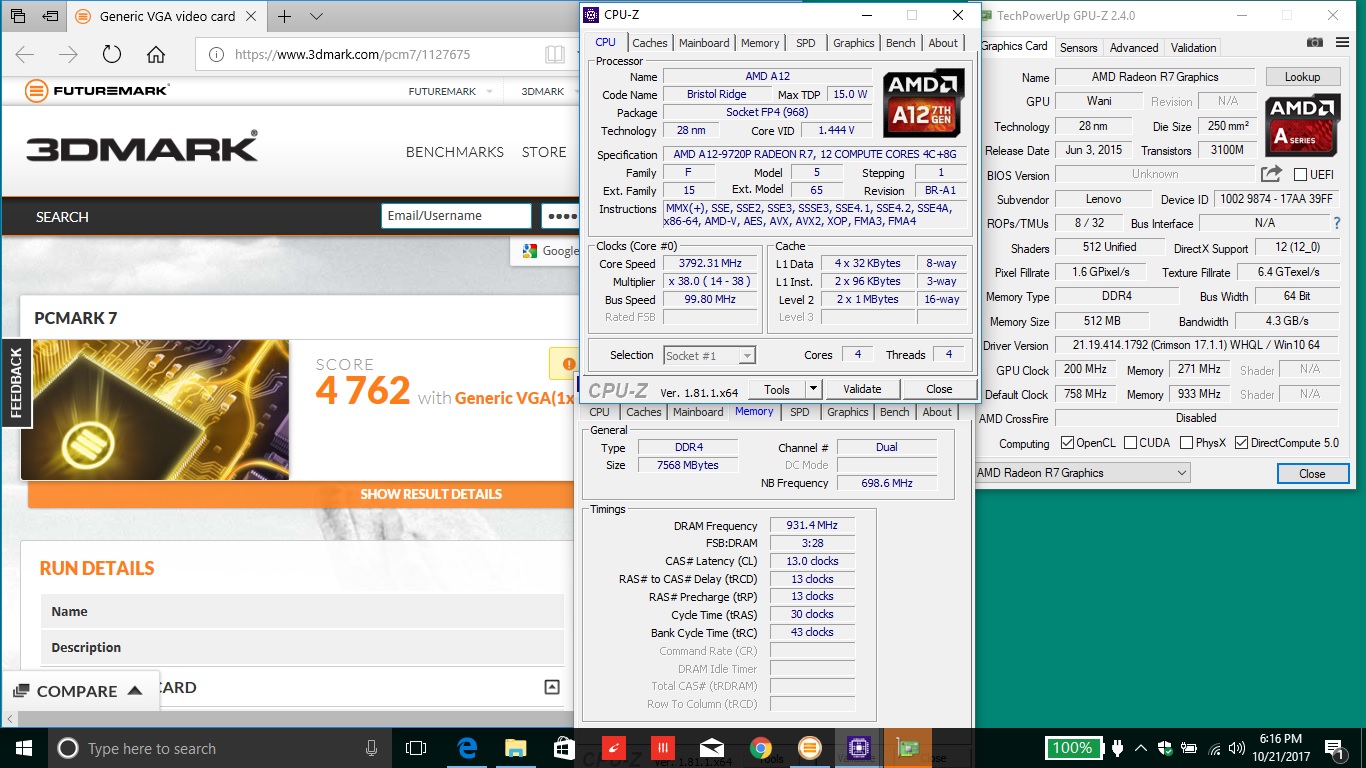Image resolution: width=1366 pixels, height=768 pixels.
Task: Open the STORE link on 3DMark
Action: point(544,152)
